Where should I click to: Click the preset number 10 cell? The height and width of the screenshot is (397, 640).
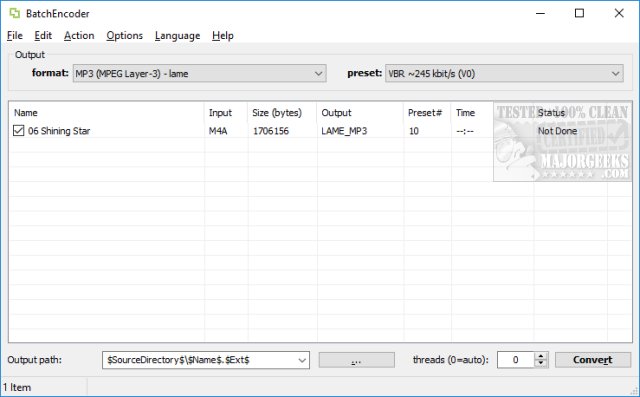click(x=413, y=131)
